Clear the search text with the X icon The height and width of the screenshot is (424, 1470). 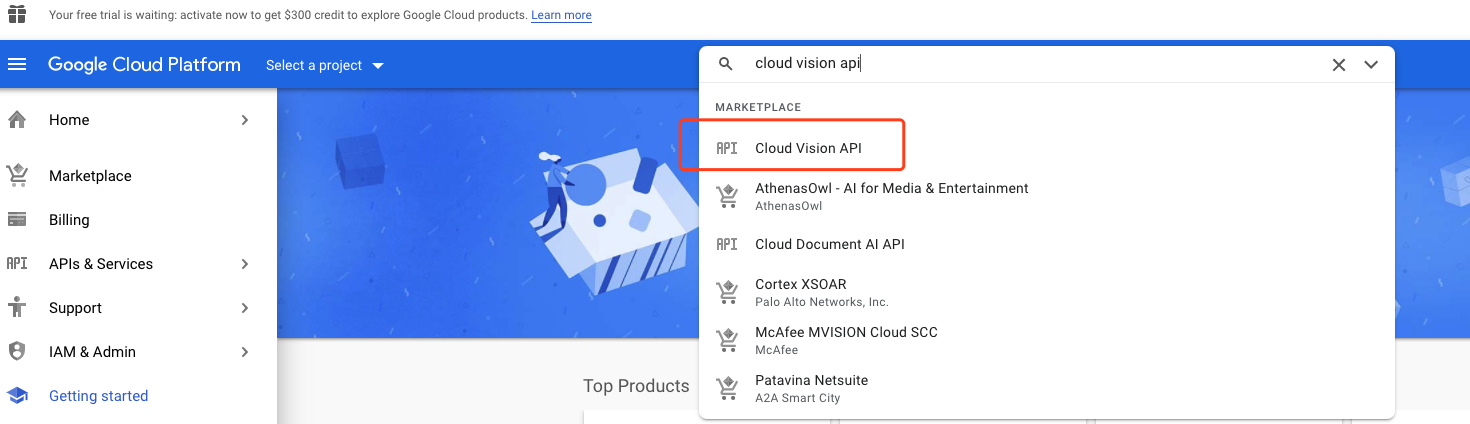[x=1339, y=65]
